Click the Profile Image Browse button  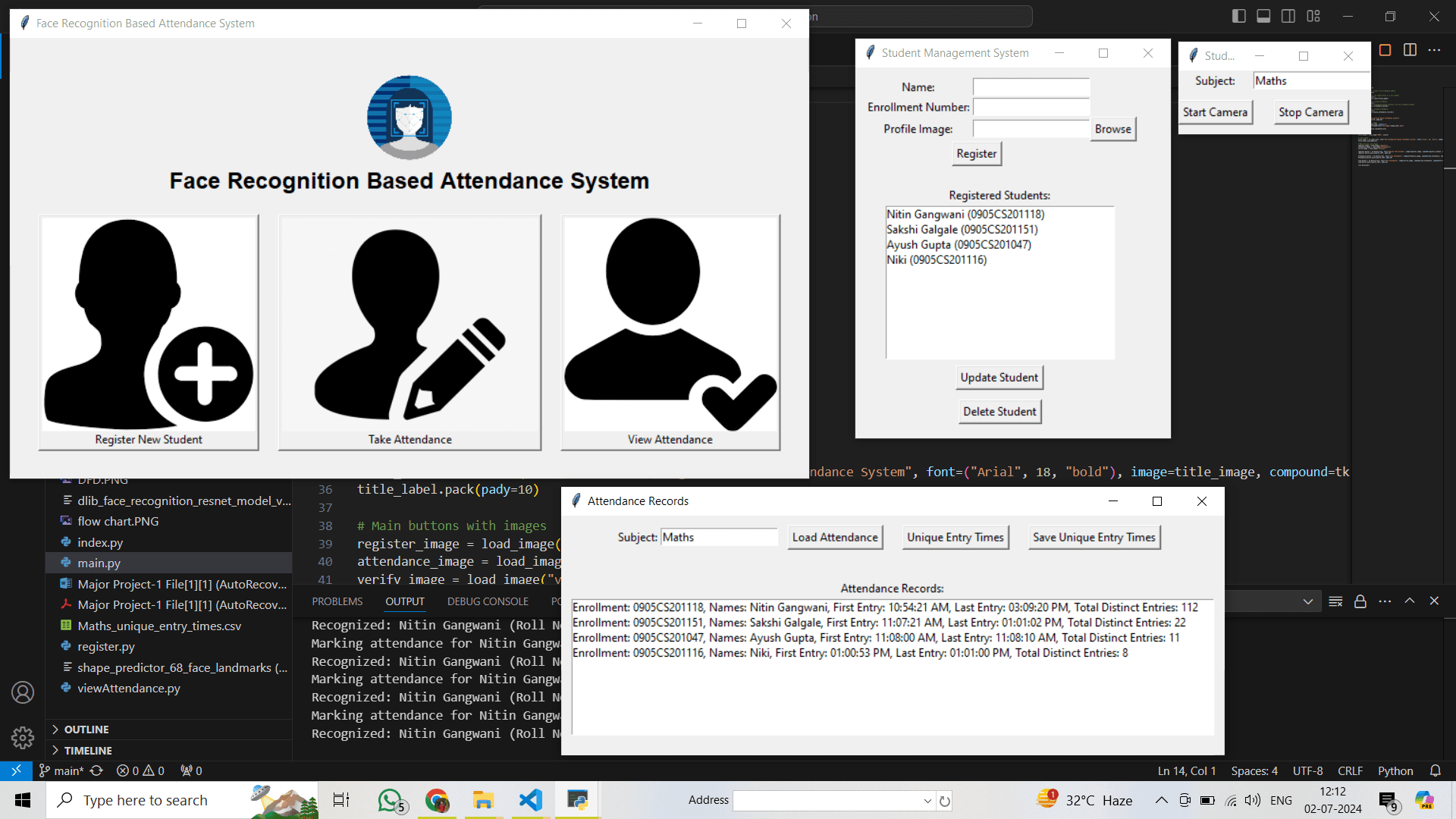coord(1113,128)
